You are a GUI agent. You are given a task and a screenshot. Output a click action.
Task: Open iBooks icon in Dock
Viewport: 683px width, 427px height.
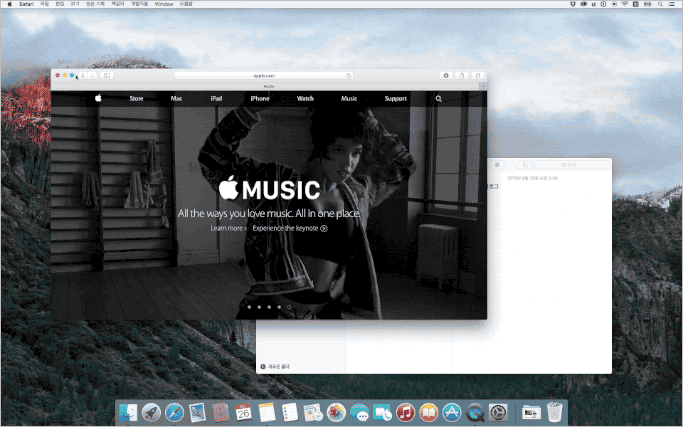(x=429, y=412)
